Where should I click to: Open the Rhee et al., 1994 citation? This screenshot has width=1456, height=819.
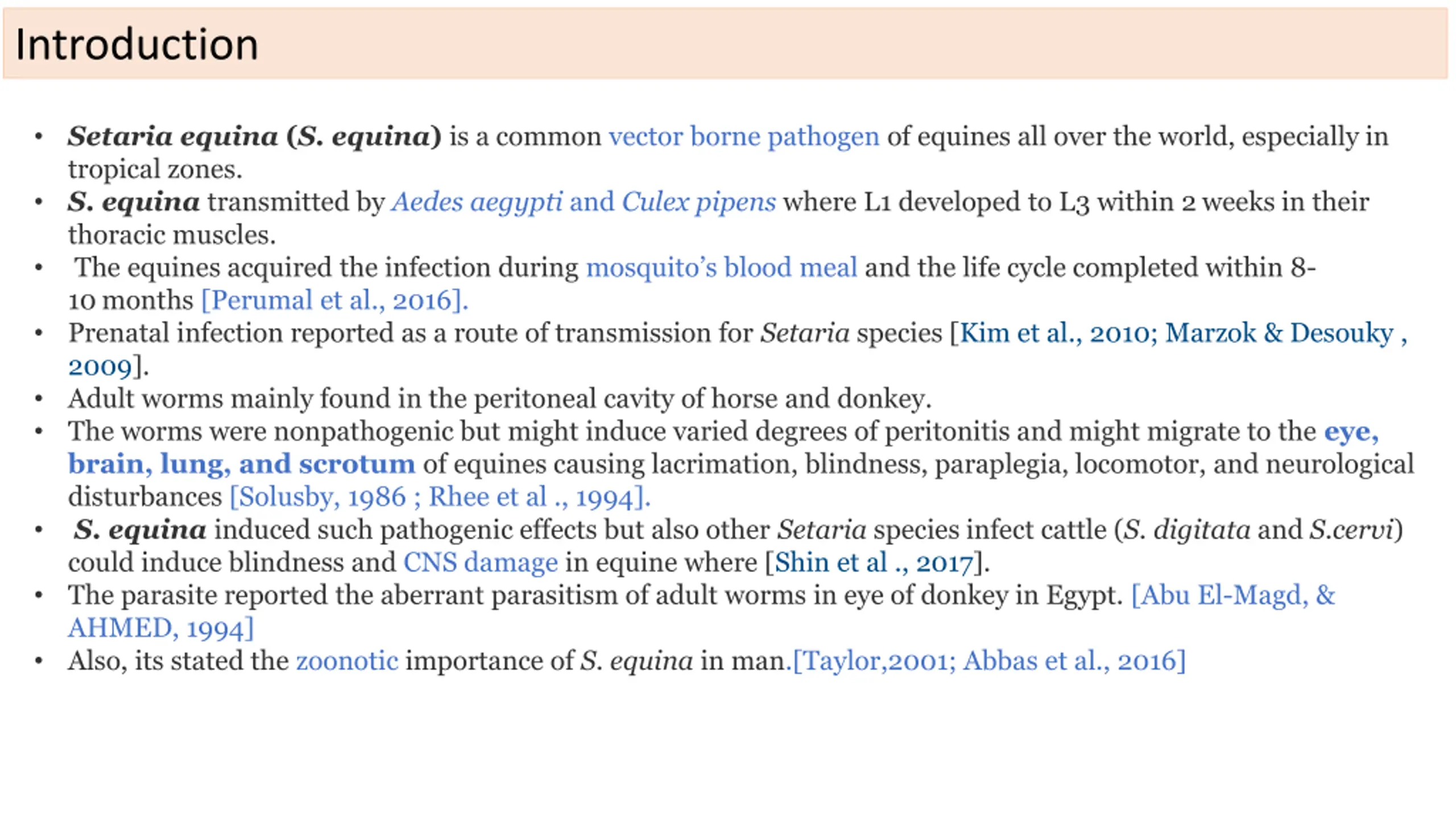pos(539,498)
